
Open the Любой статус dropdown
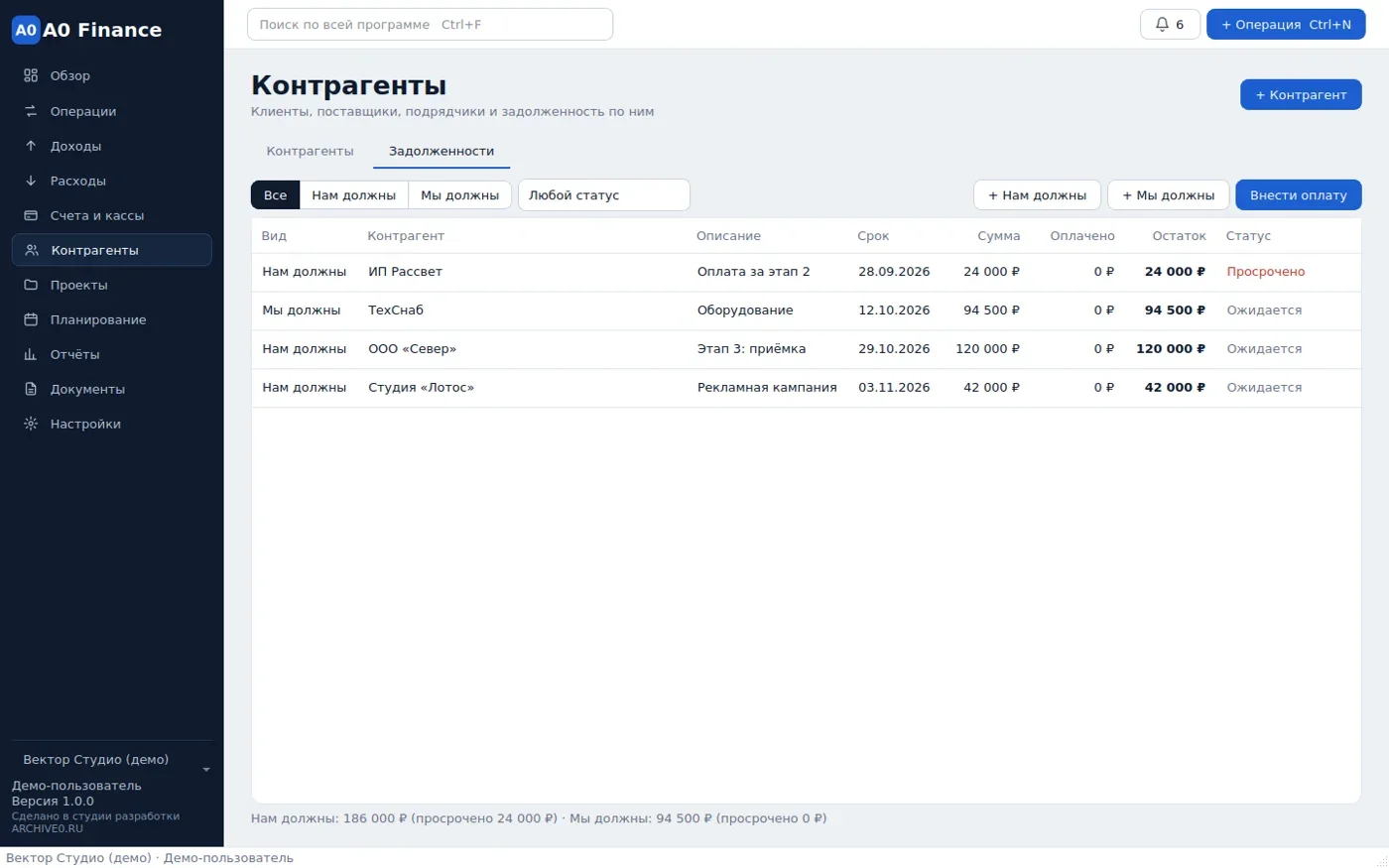tap(603, 195)
